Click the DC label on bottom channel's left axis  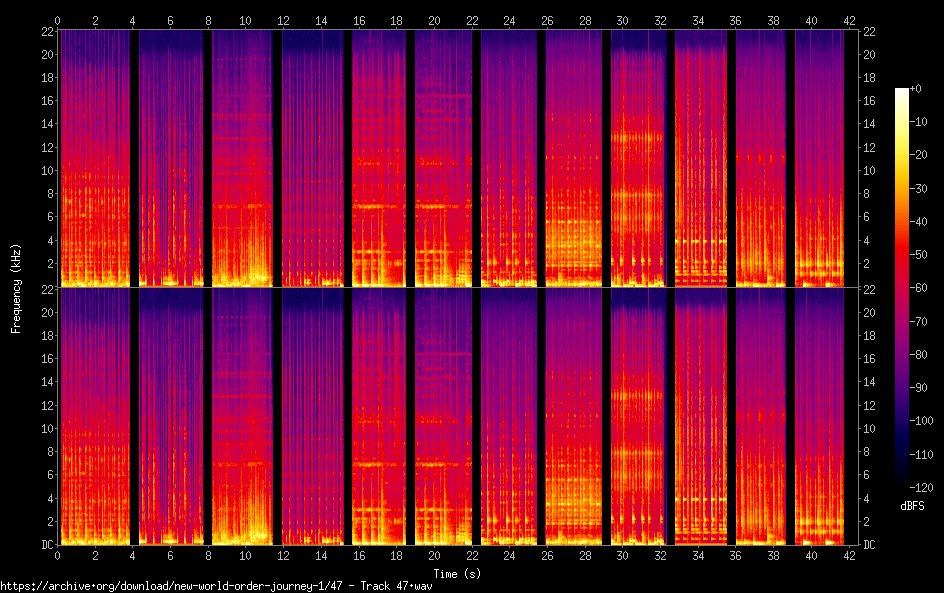click(x=47, y=544)
